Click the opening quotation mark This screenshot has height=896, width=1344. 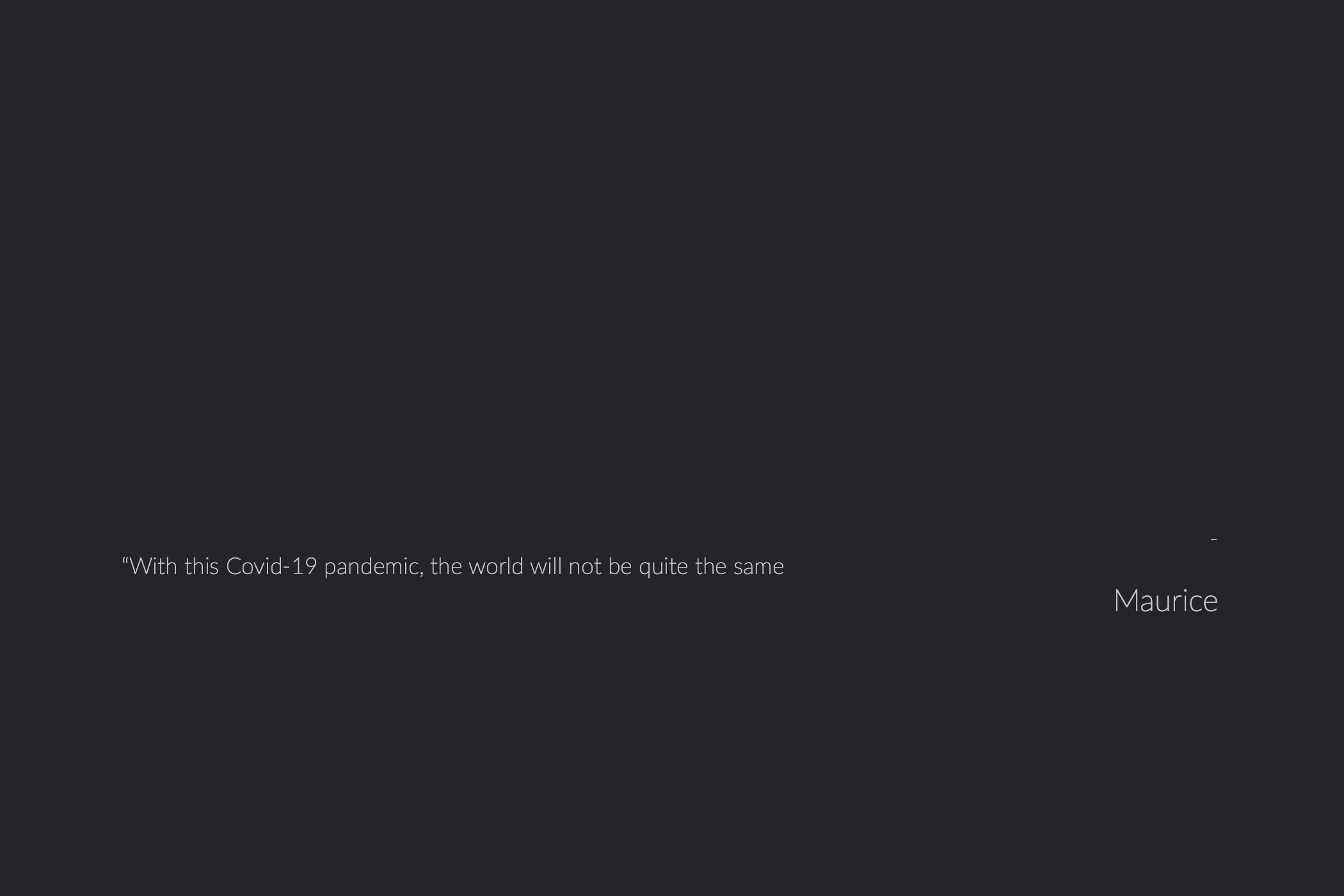[125, 561]
